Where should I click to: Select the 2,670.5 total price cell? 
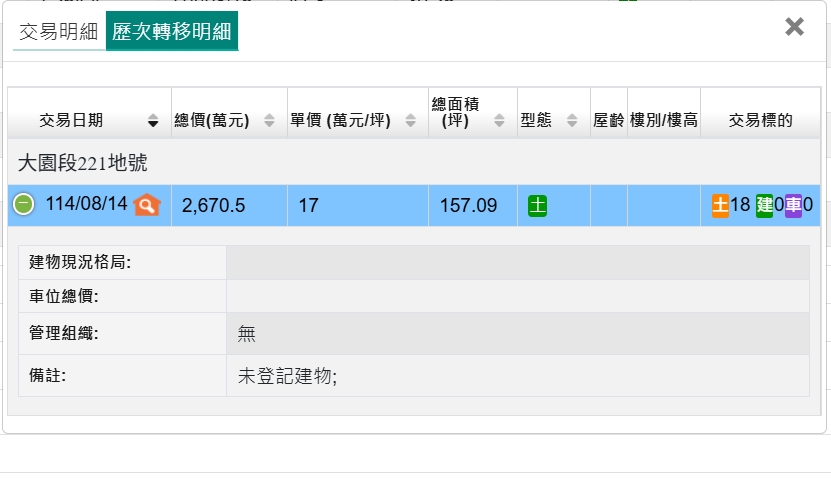pos(213,206)
